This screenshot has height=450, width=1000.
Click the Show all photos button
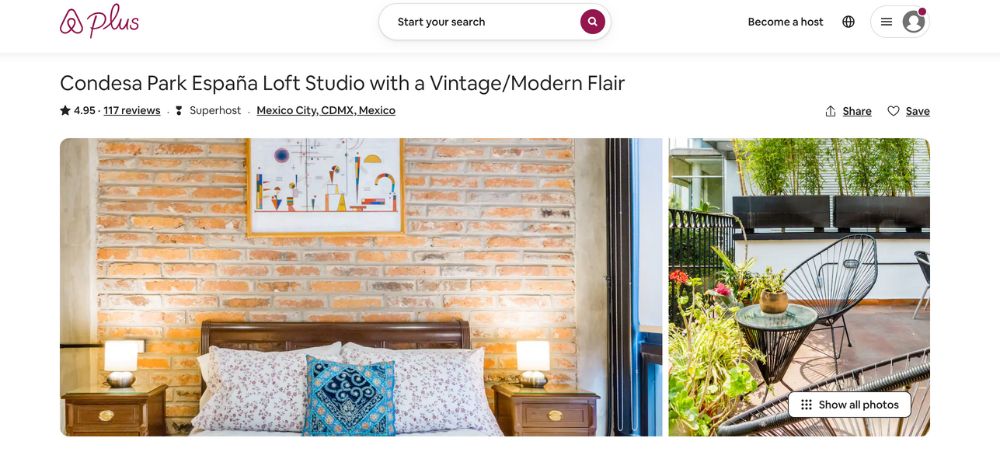point(849,405)
